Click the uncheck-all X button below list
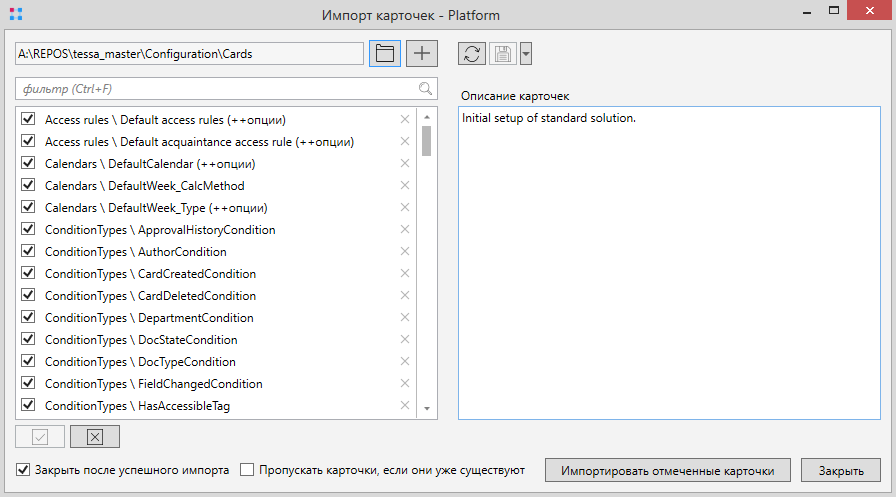The width and height of the screenshot is (896, 497). [x=95, y=437]
